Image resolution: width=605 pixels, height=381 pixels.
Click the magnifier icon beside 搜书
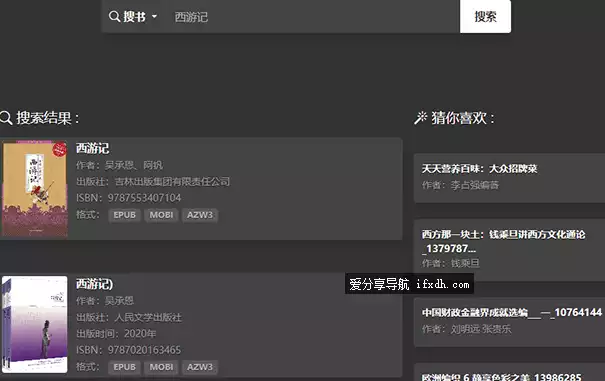click(x=114, y=17)
